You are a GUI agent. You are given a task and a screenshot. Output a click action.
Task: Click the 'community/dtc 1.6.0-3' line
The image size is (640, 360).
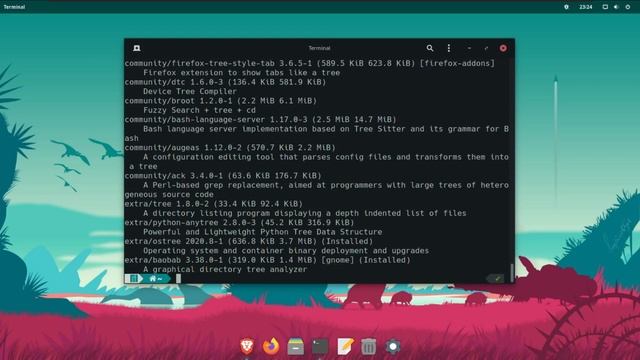[225, 82]
